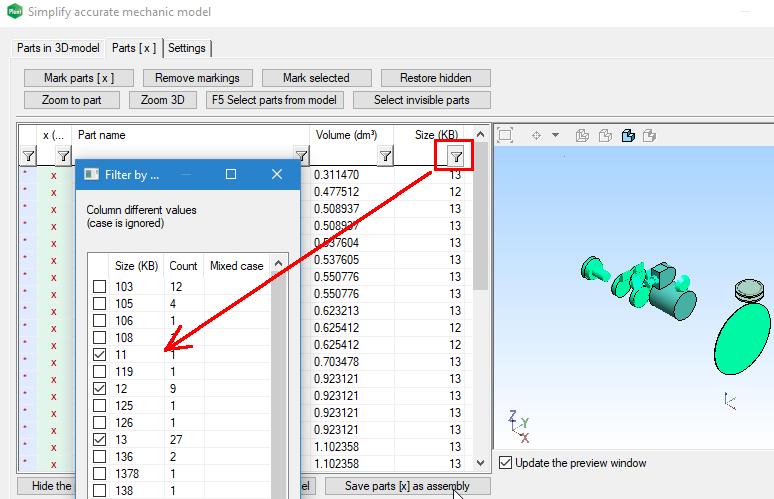The width and height of the screenshot is (774, 499).
Task: Click the Size (KB) column filter icon
Action: (456, 155)
